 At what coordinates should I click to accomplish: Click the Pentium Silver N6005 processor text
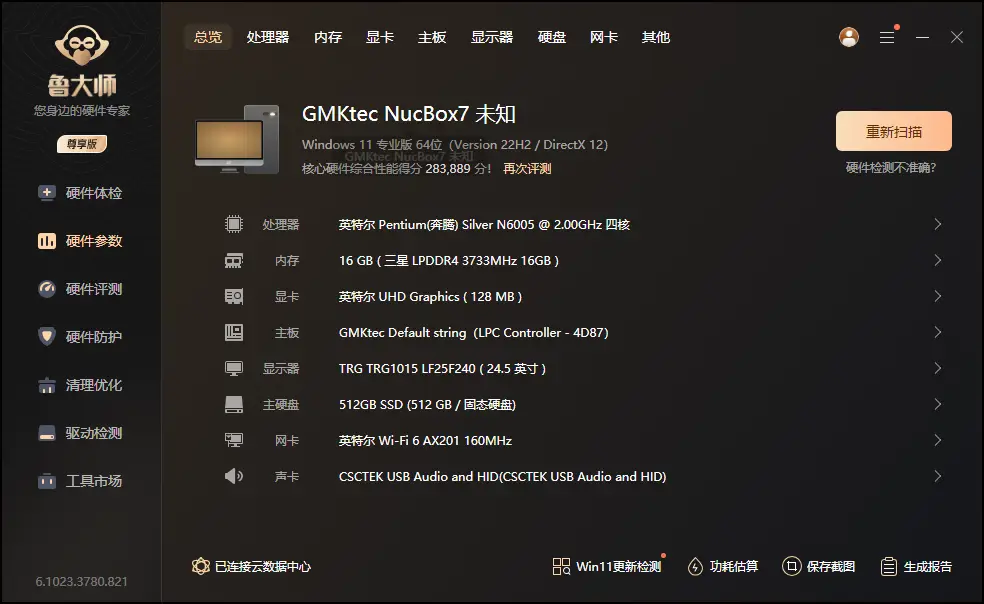point(484,225)
